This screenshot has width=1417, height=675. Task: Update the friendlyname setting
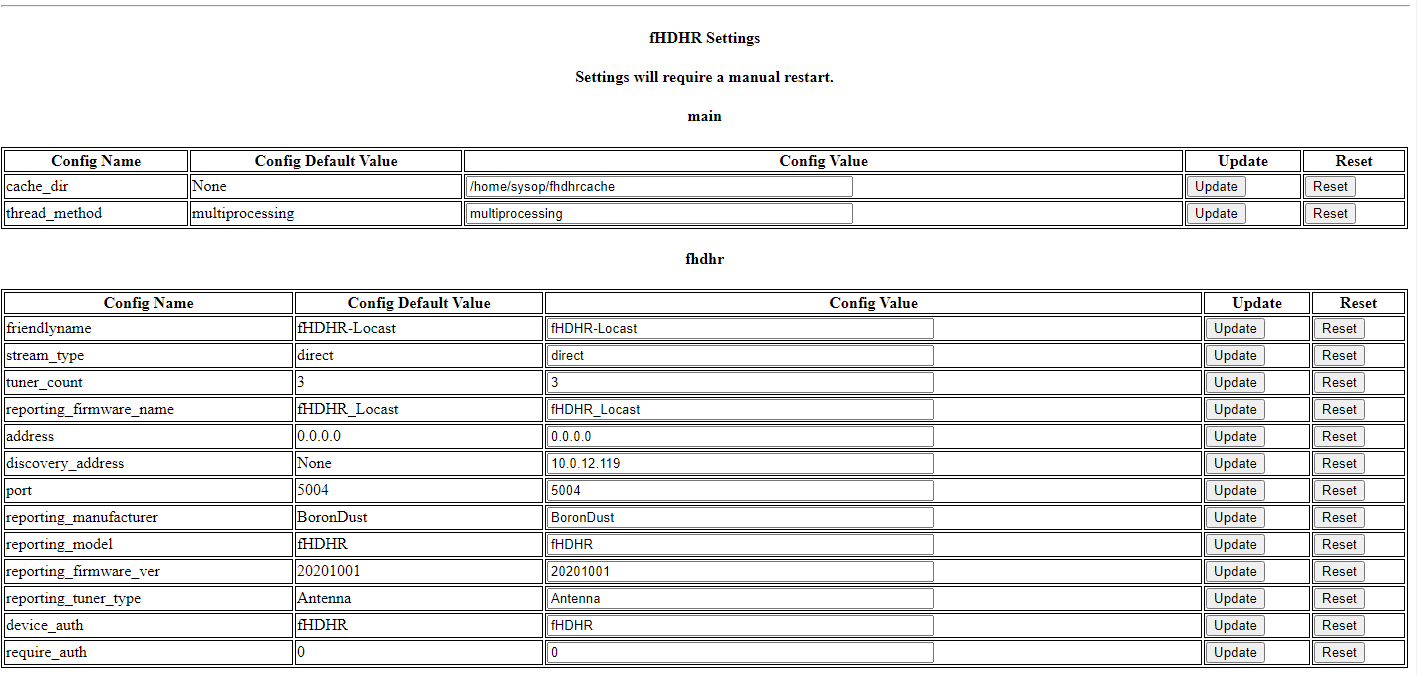point(1235,329)
